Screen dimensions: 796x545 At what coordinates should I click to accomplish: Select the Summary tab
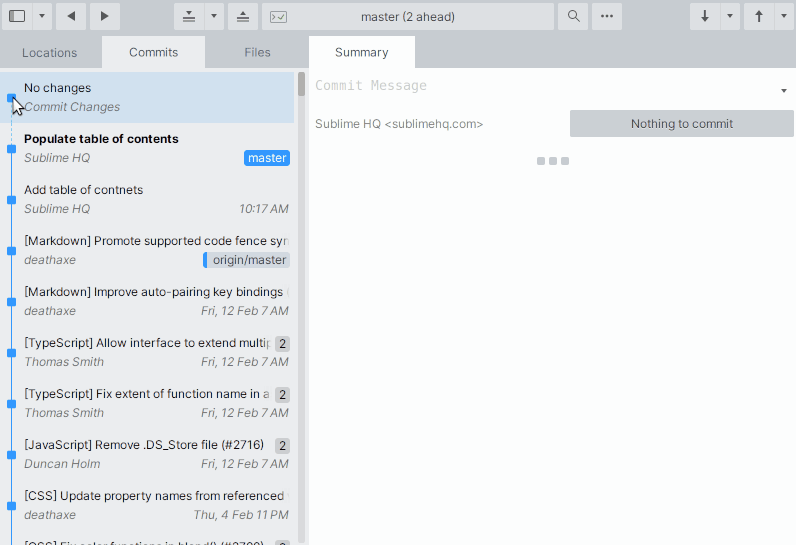[x=361, y=52]
